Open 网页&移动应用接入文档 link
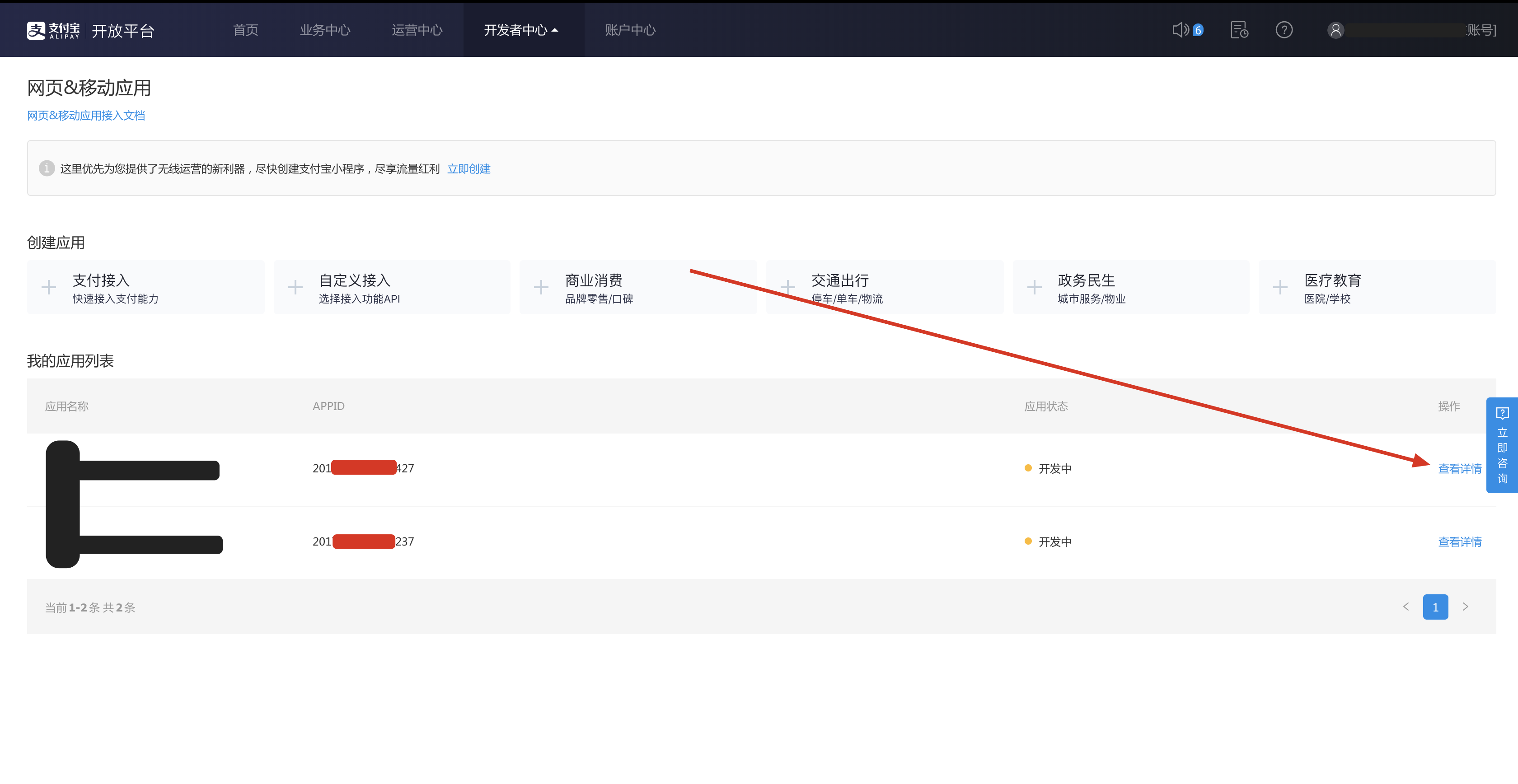 [x=86, y=116]
